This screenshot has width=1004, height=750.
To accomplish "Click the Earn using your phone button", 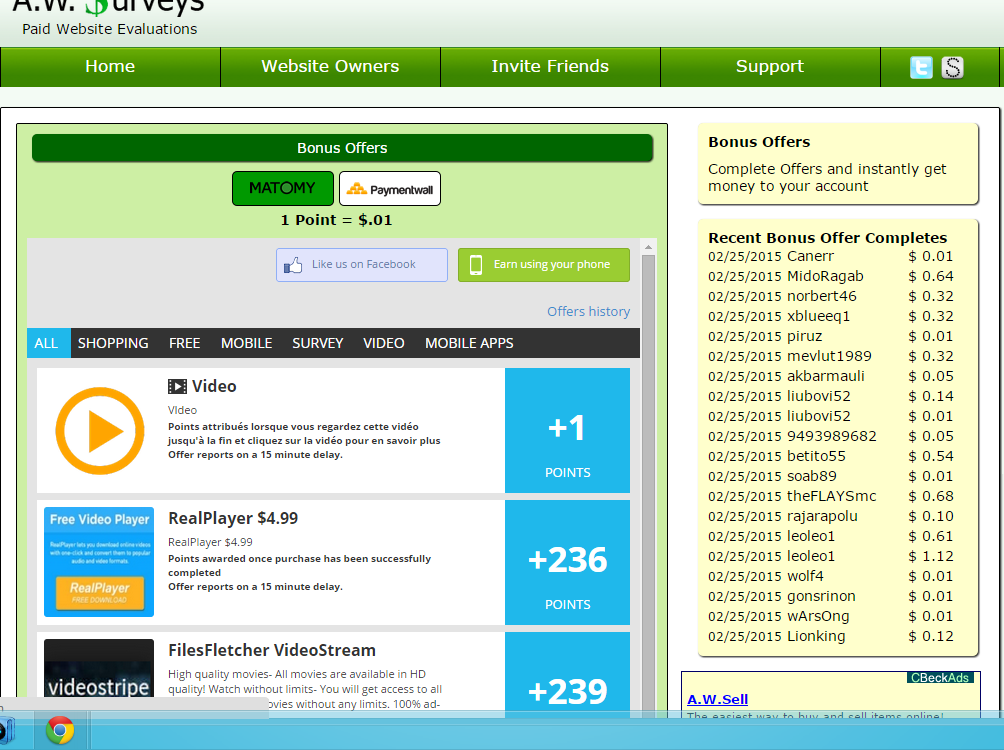I will point(544,265).
